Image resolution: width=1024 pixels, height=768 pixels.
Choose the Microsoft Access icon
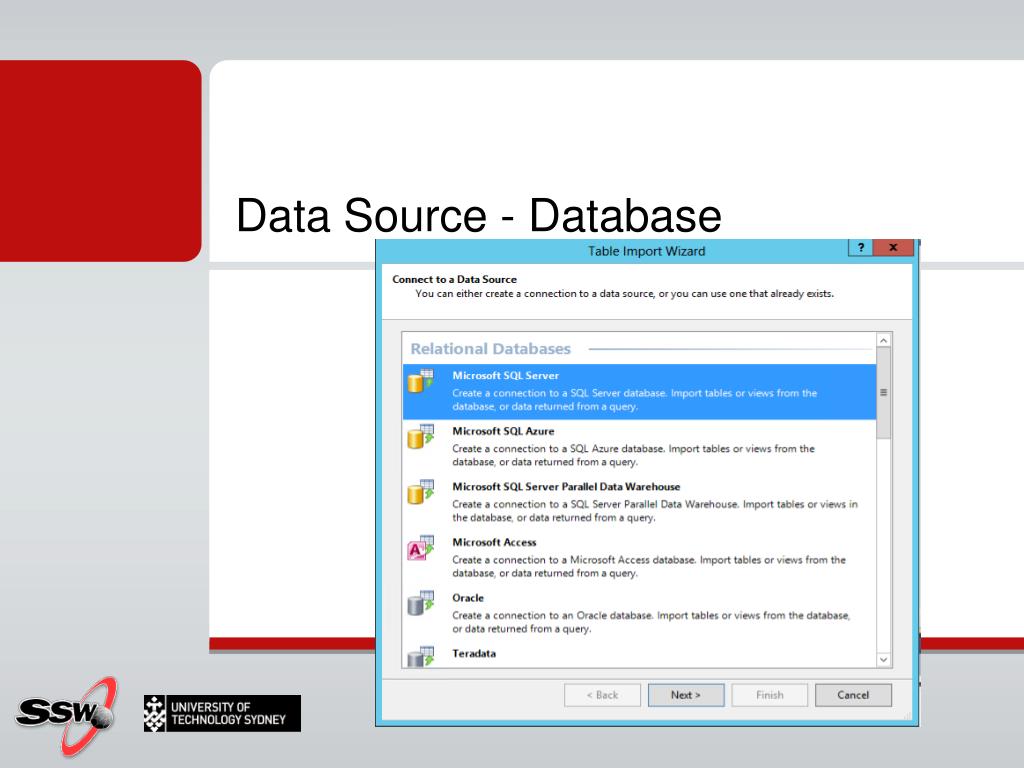421,547
